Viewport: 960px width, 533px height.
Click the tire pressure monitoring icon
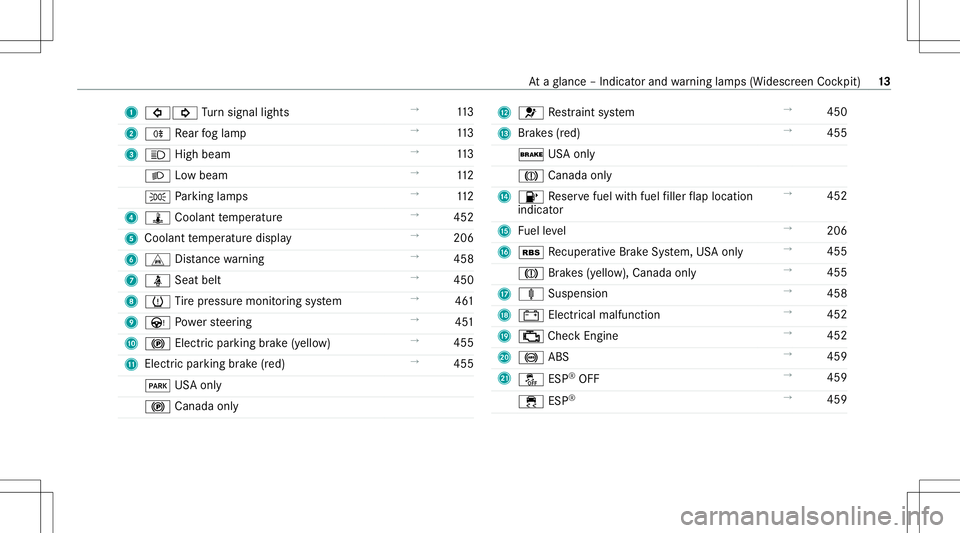(157, 302)
